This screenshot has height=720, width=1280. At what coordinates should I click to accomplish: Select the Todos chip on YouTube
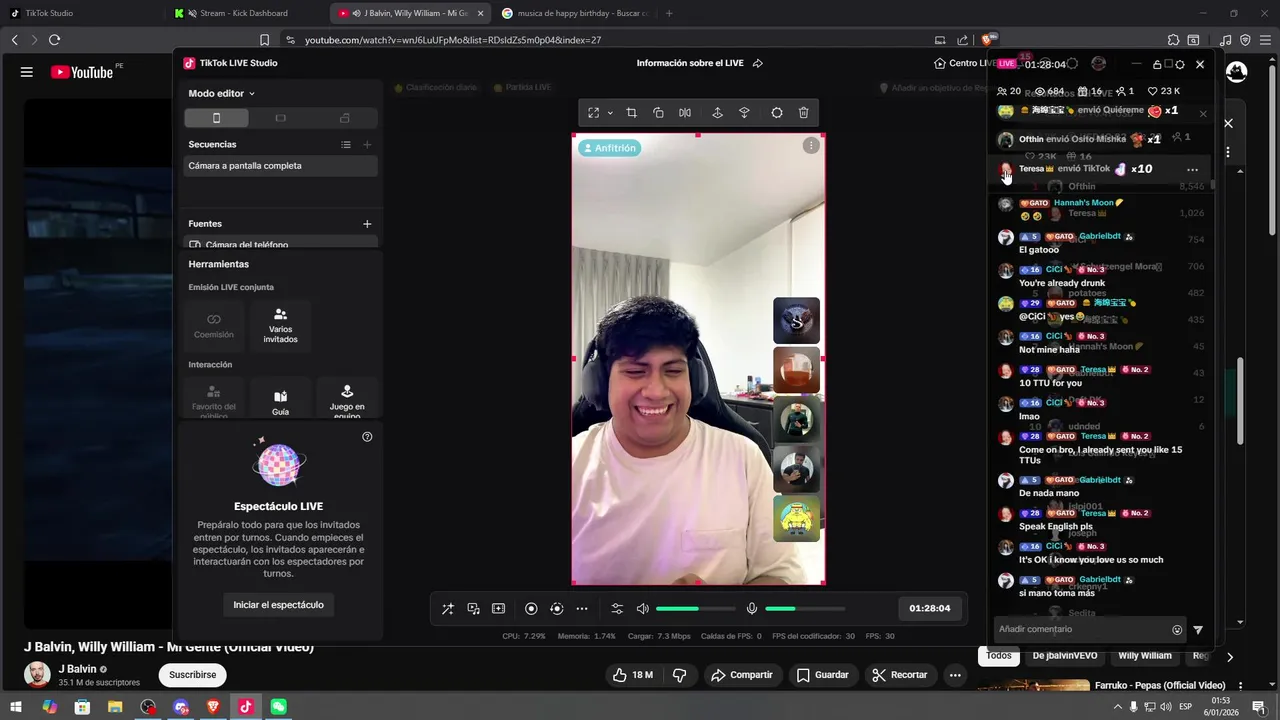coord(998,656)
